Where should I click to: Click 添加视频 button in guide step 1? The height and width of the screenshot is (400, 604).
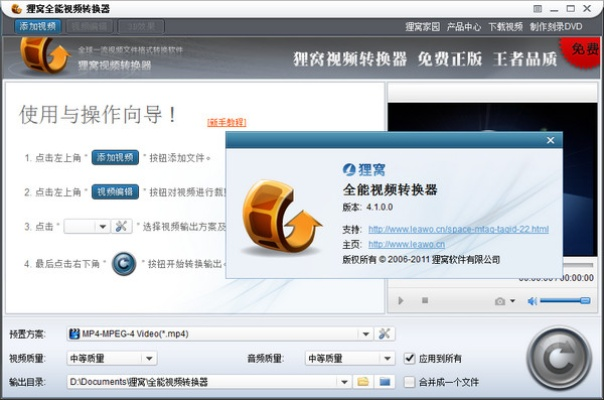tap(115, 157)
